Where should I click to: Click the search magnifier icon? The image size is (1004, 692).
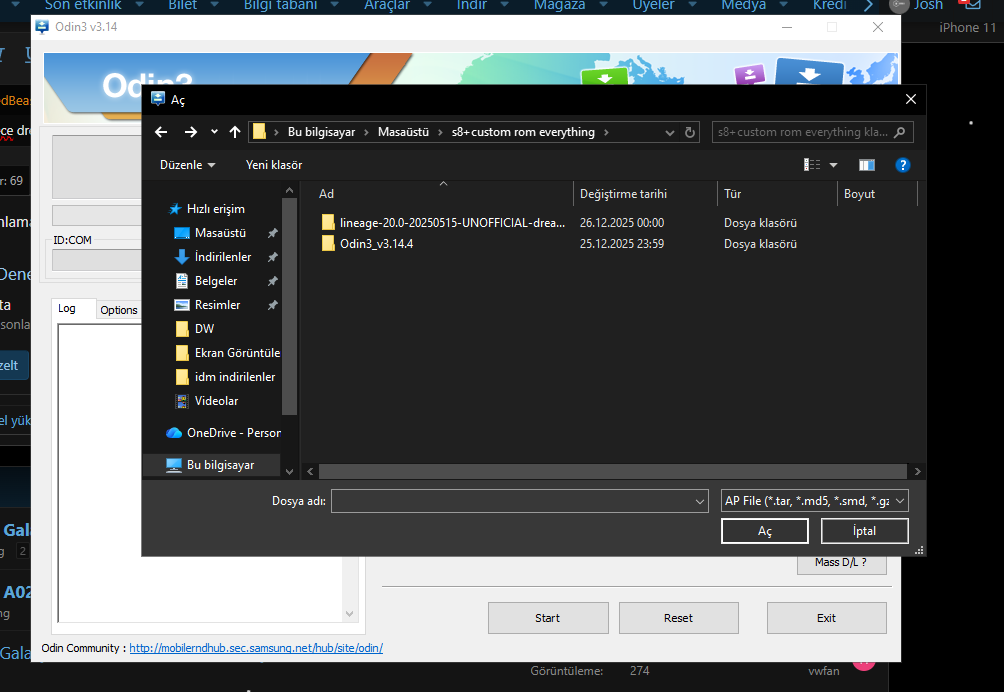point(900,132)
